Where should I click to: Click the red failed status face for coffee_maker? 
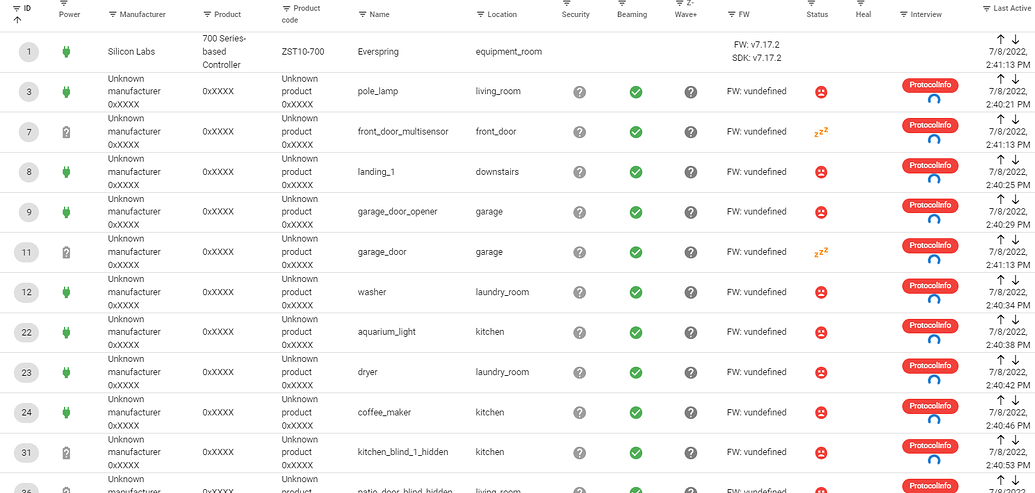coord(821,412)
